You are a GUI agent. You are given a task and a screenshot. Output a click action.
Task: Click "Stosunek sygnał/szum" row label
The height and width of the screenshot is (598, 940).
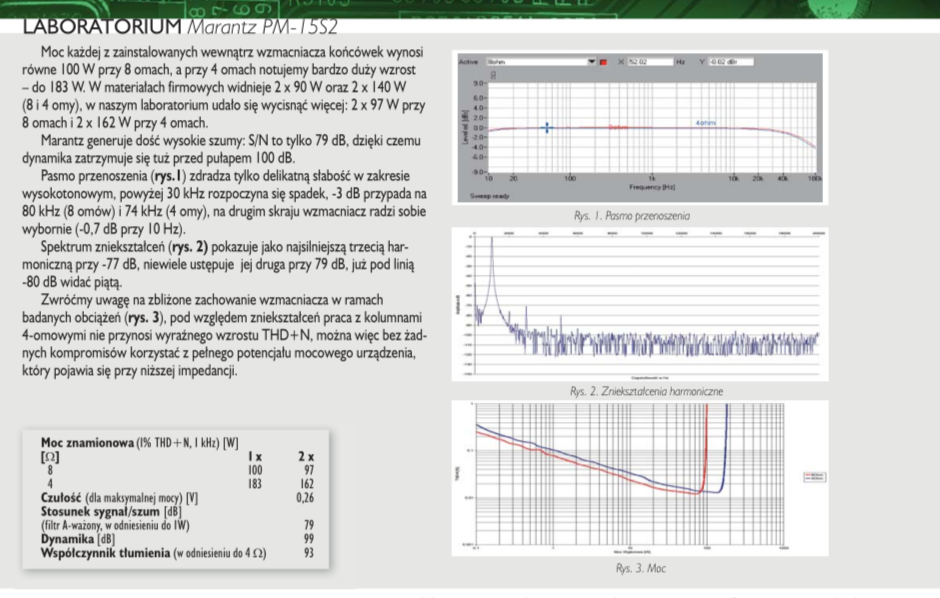[x=100, y=512]
